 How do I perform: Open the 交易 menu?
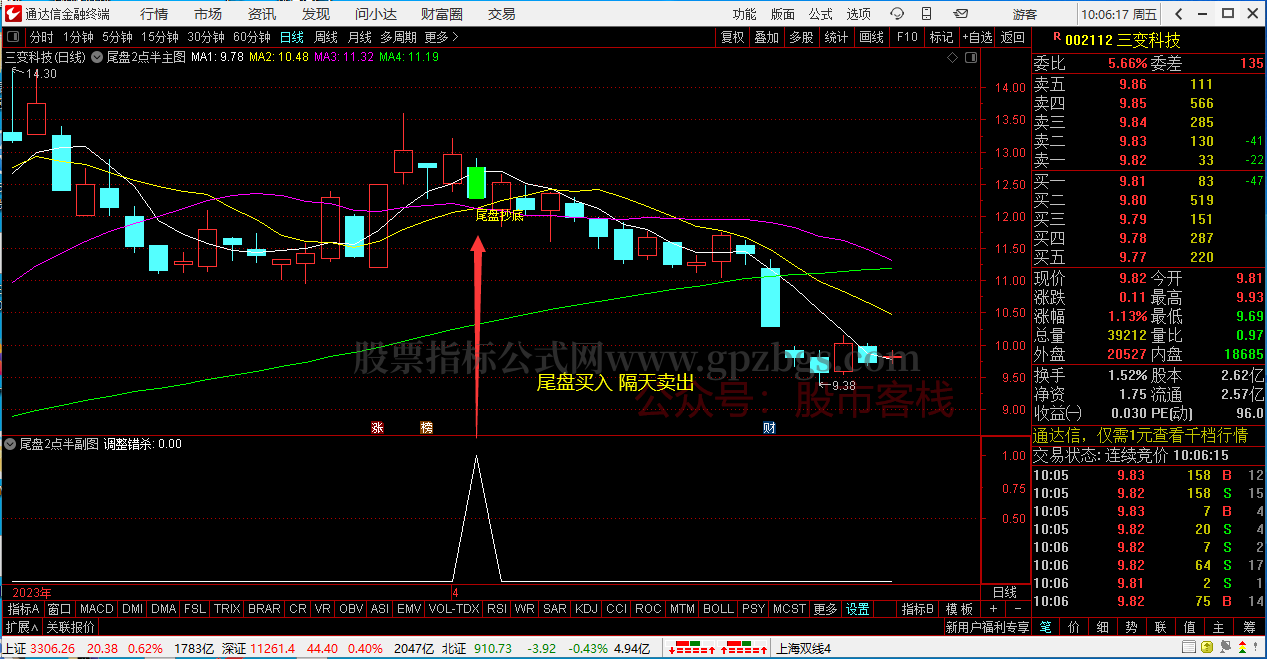pos(502,14)
